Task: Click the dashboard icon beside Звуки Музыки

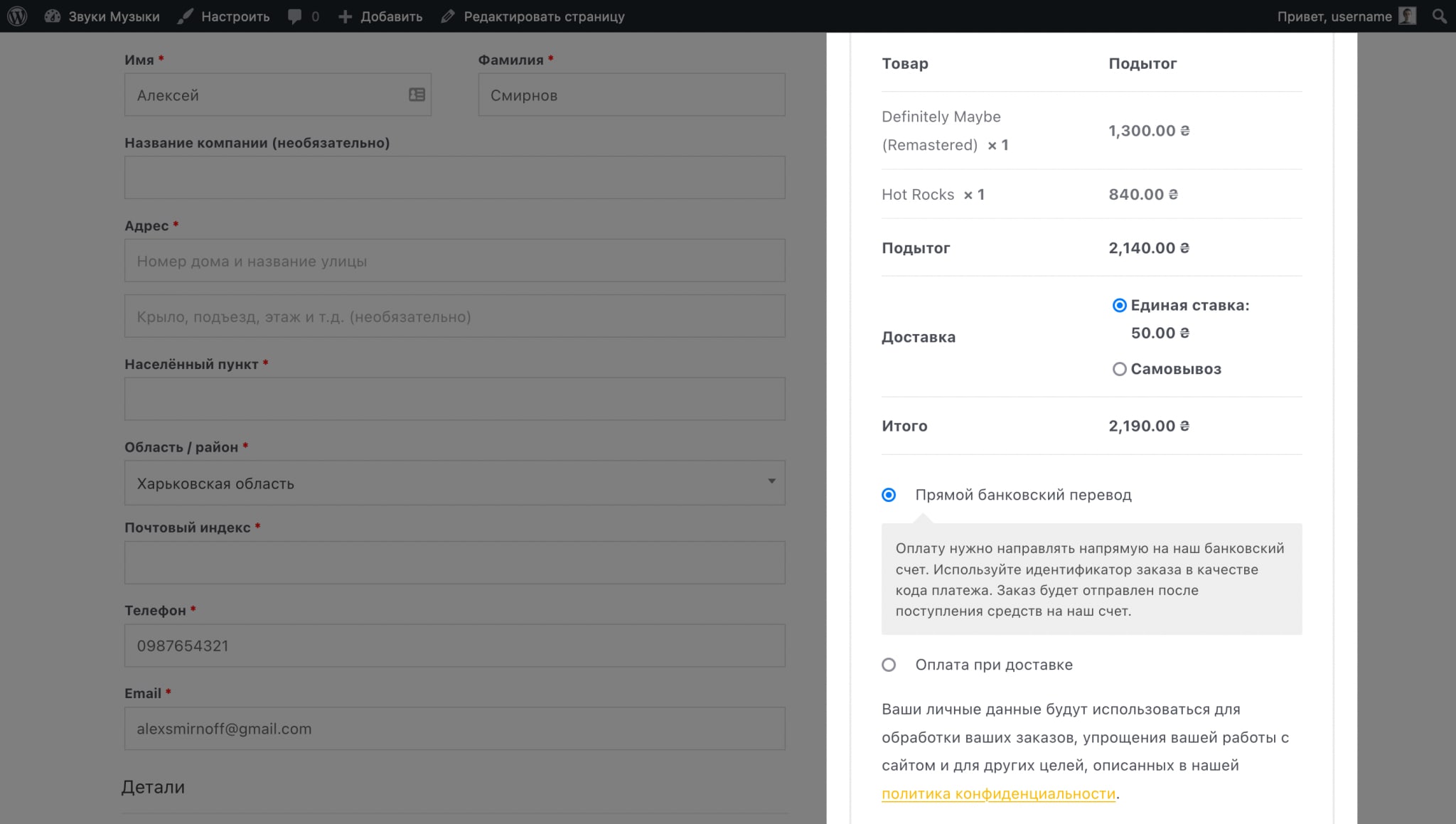Action: 53,16
